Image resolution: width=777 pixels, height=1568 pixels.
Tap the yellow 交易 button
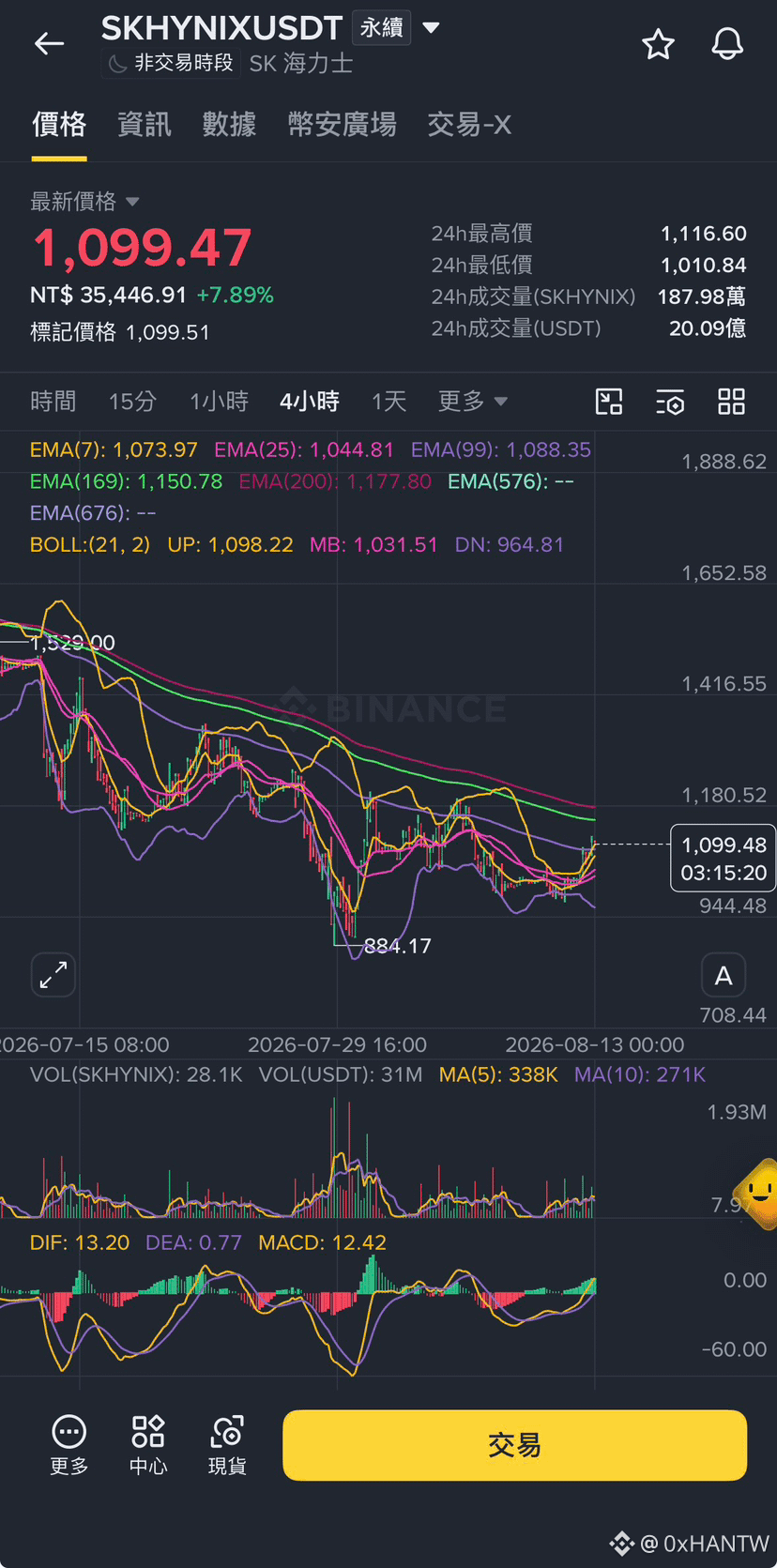[514, 1445]
